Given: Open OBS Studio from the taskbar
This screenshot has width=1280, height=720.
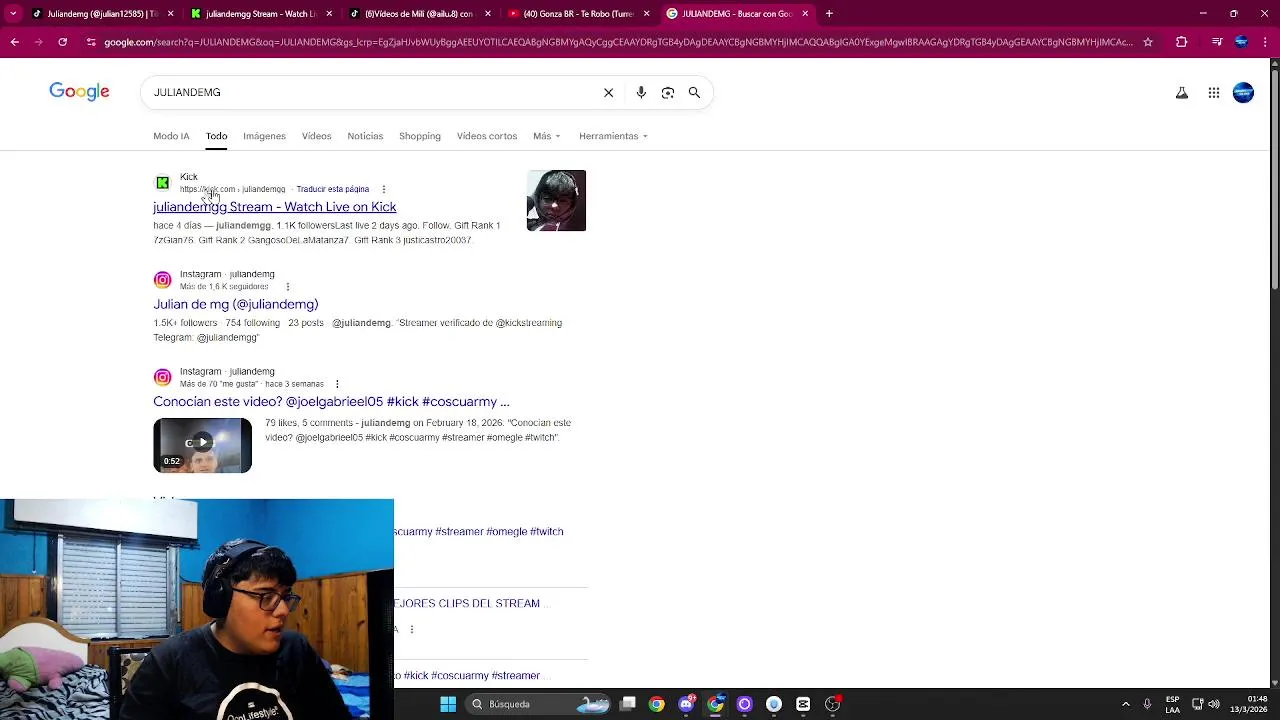Looking at the screenshot, I should click(832, 704).
